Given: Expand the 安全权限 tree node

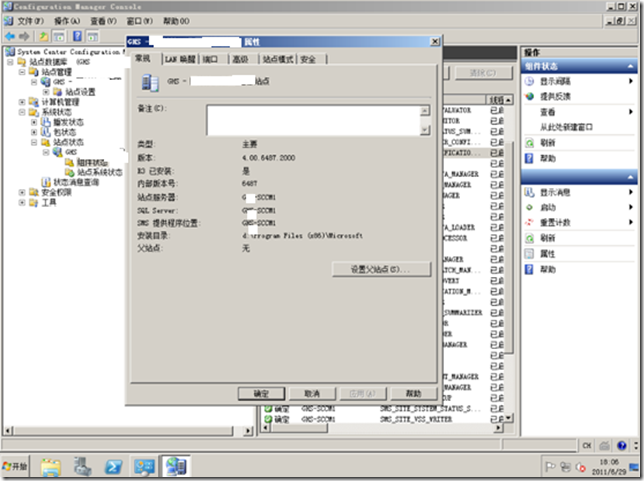Looking at the screenshot, I should click(x=22, y=192).
